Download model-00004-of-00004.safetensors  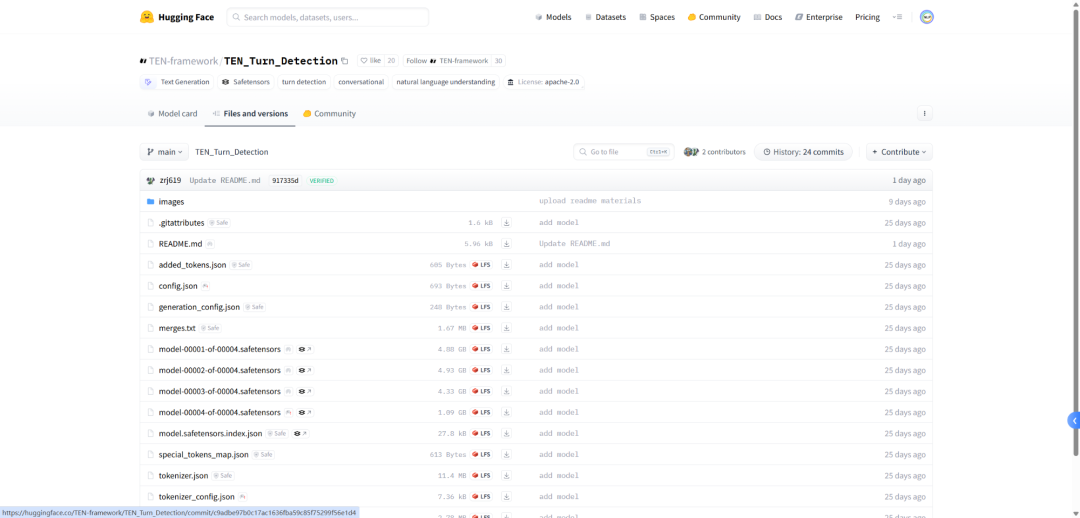506,413
